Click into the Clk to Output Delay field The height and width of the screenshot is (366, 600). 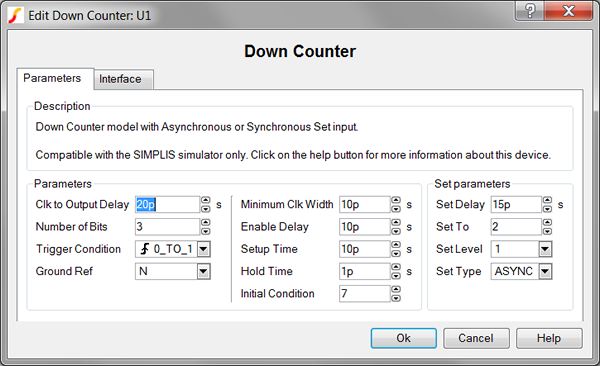[x=168, y=204]
